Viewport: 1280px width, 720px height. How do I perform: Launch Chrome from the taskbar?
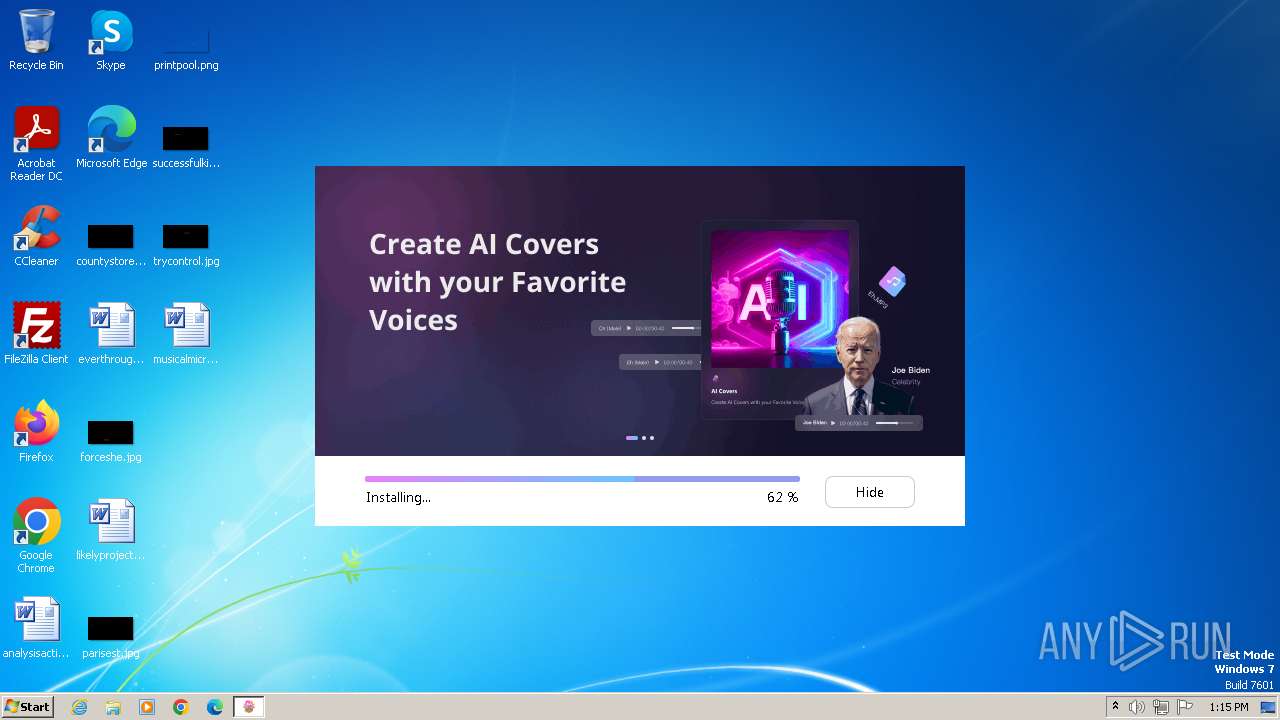[181, 707]
